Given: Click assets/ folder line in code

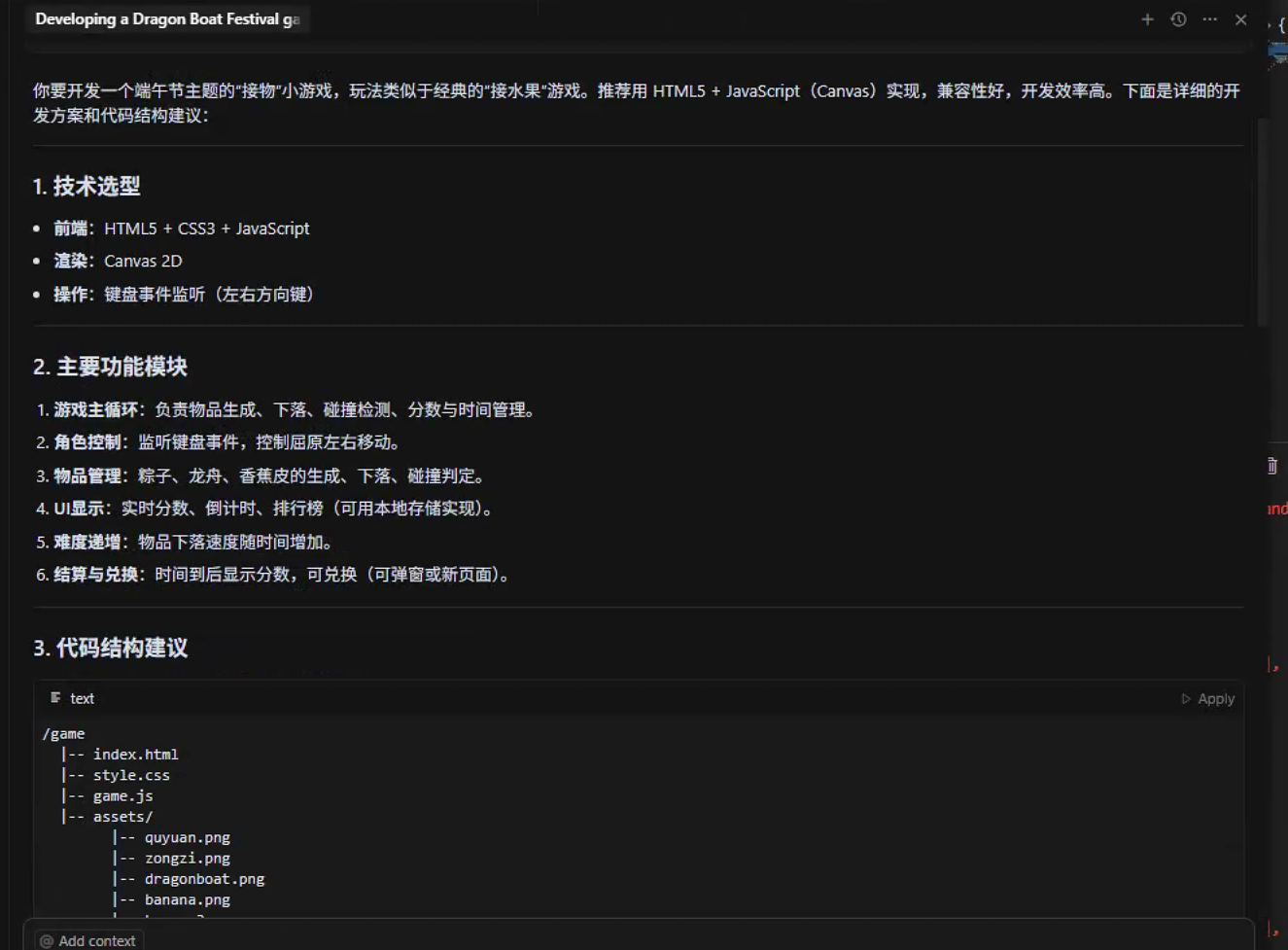Looking at the screenshot, I should point(123,817).
